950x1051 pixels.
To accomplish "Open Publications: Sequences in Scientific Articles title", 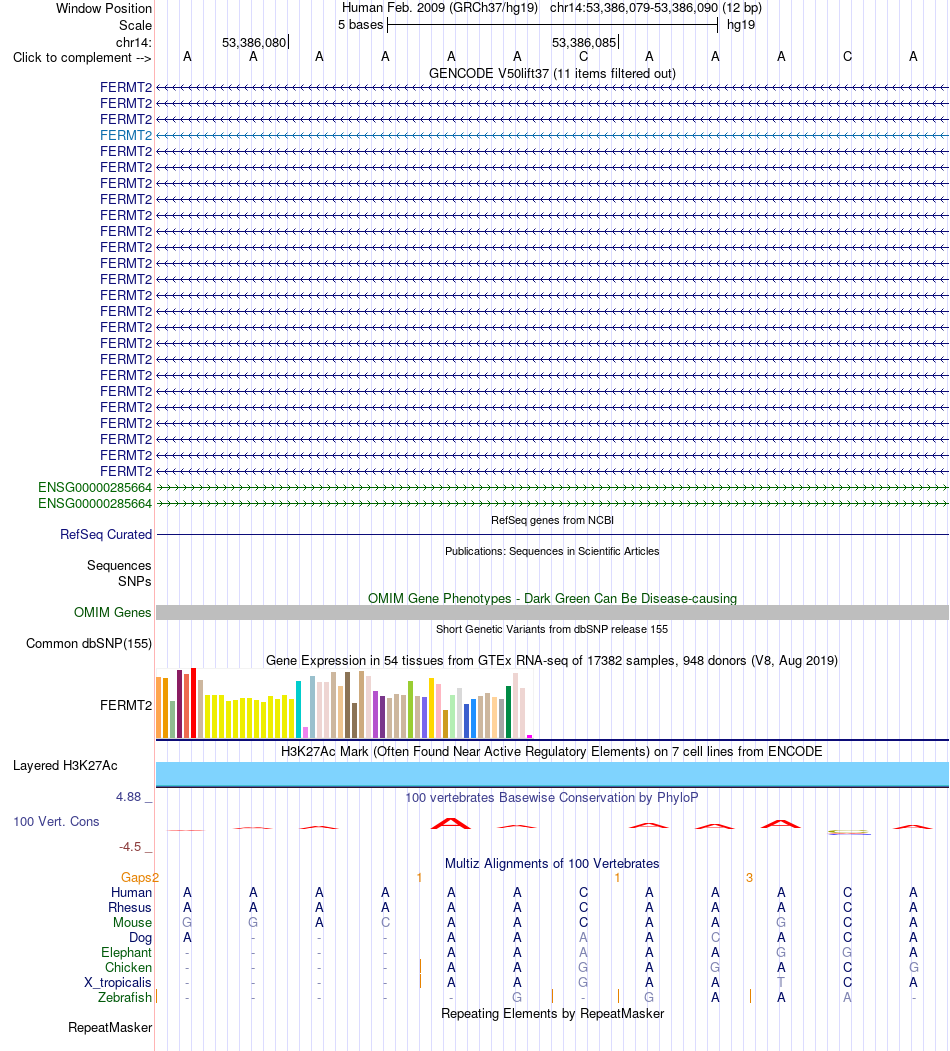I will 552,551.
